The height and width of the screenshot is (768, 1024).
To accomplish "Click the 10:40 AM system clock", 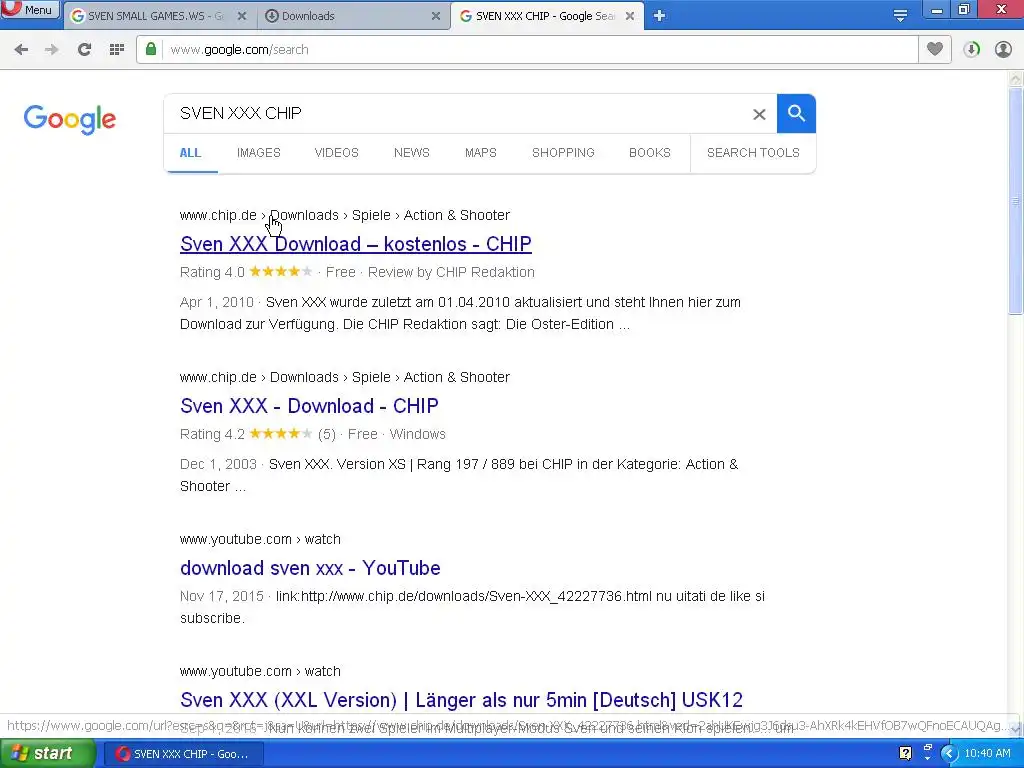I will [987, 754].
